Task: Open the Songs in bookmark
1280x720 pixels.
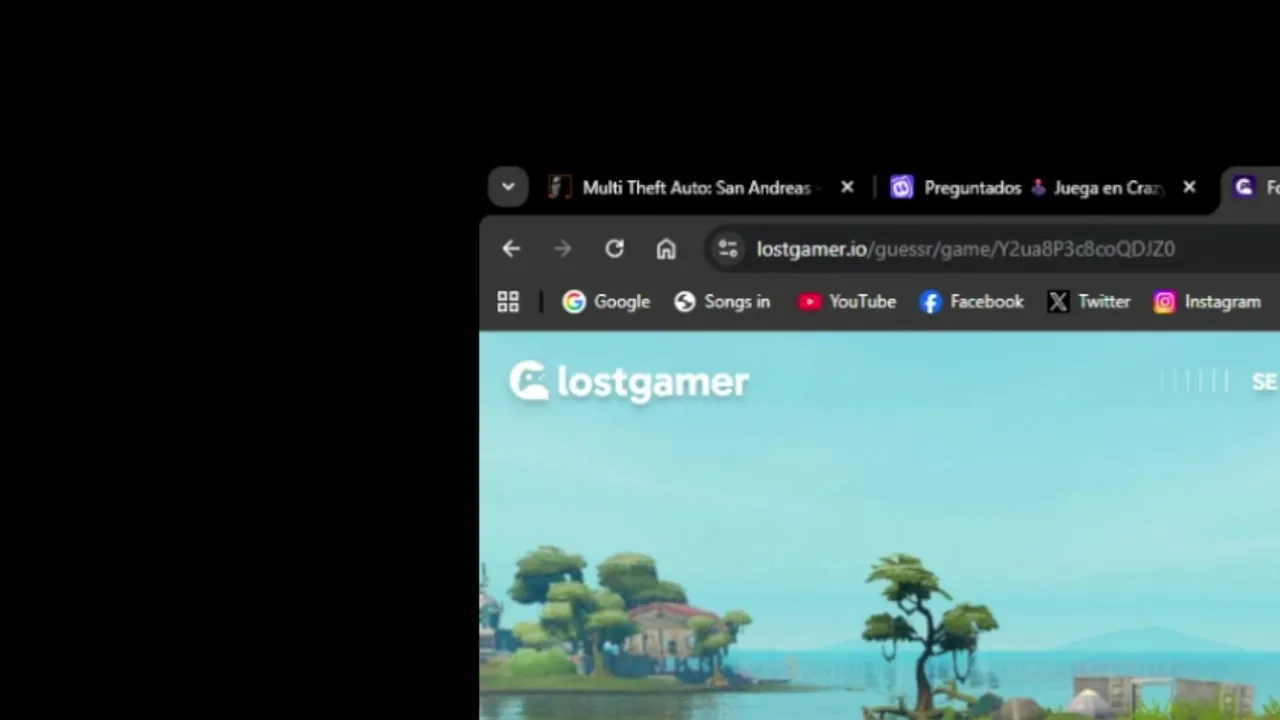Action: tap(722, 302)
